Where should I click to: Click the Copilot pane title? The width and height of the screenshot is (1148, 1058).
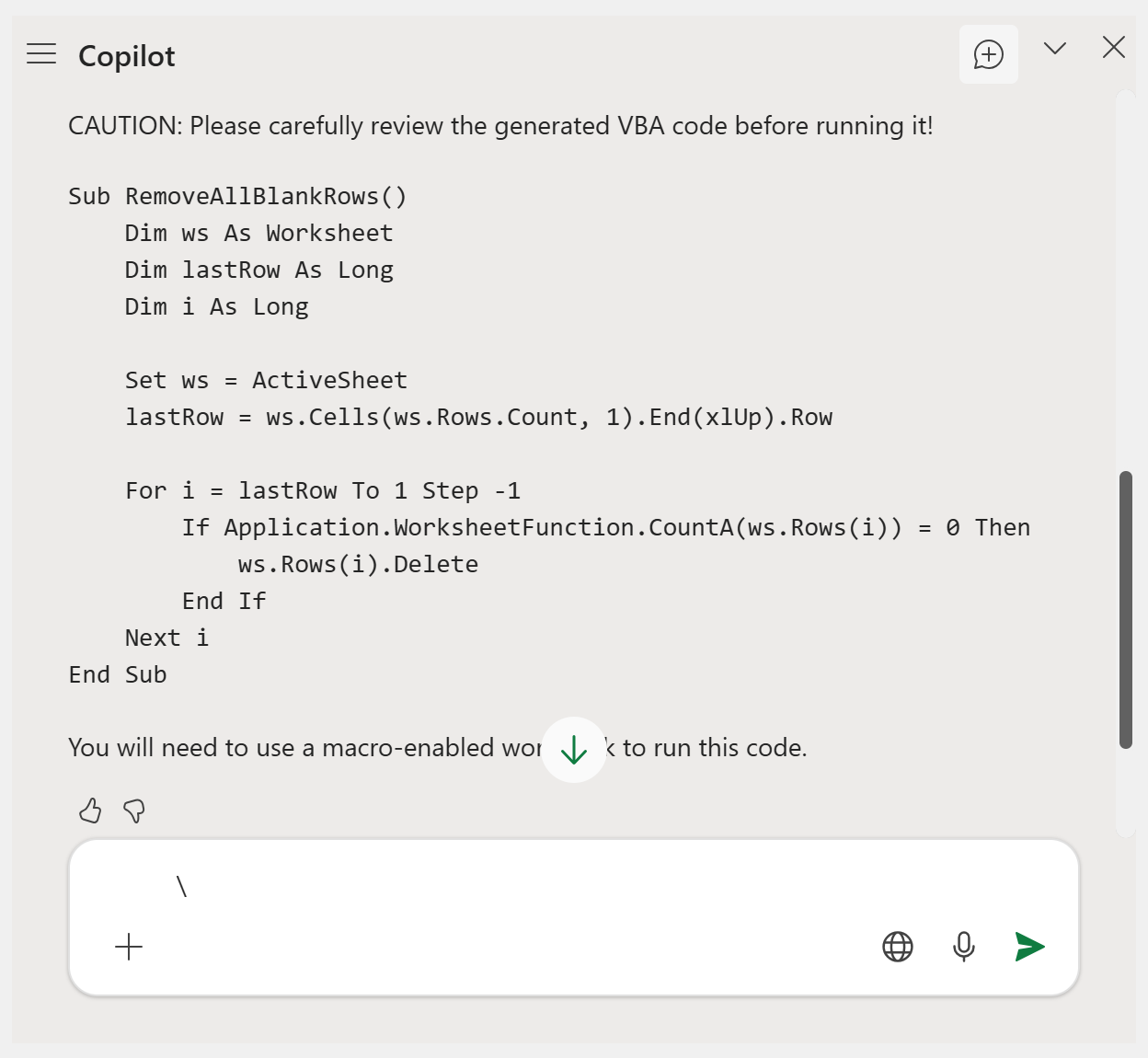[127, 56]
